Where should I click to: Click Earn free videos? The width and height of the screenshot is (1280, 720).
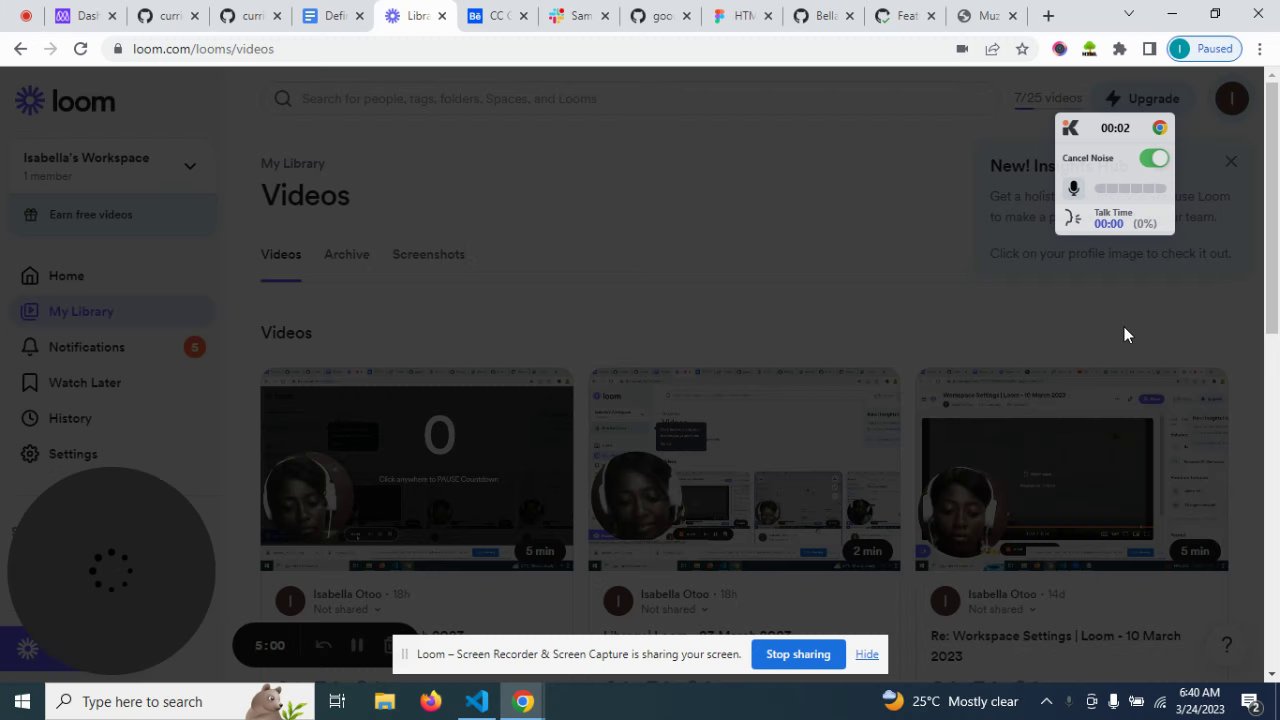112,214
